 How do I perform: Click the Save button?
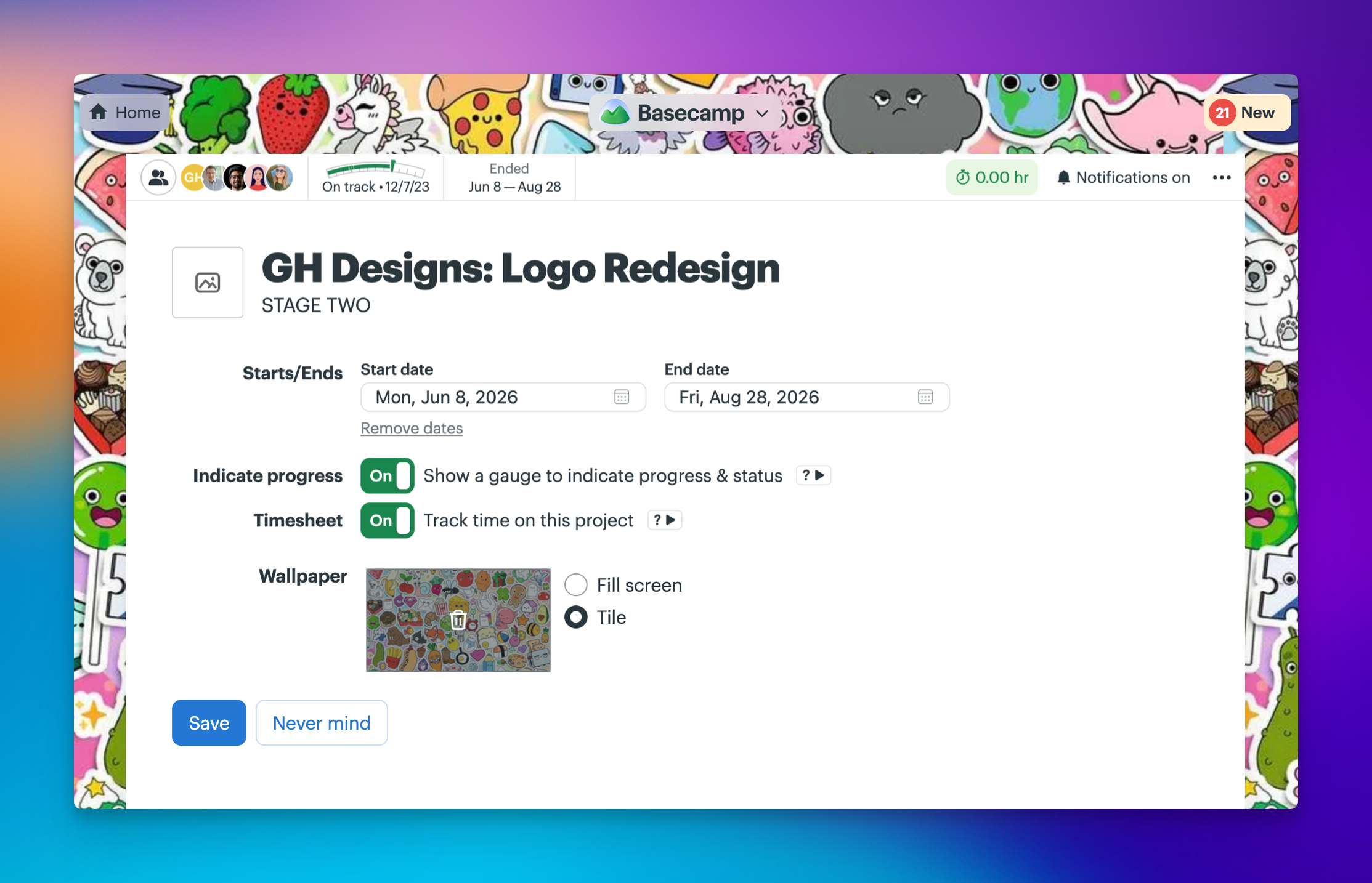click(209, 722)
